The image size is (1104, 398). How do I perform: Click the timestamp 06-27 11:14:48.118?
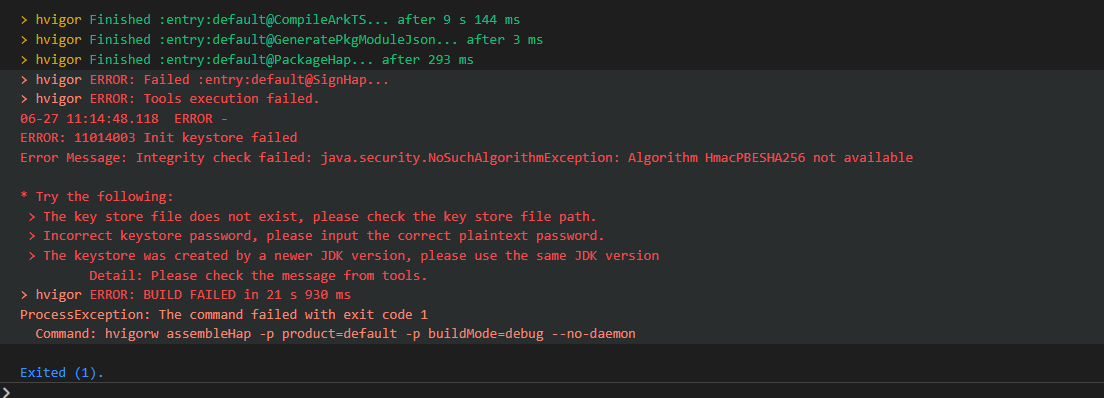[89, 118]
